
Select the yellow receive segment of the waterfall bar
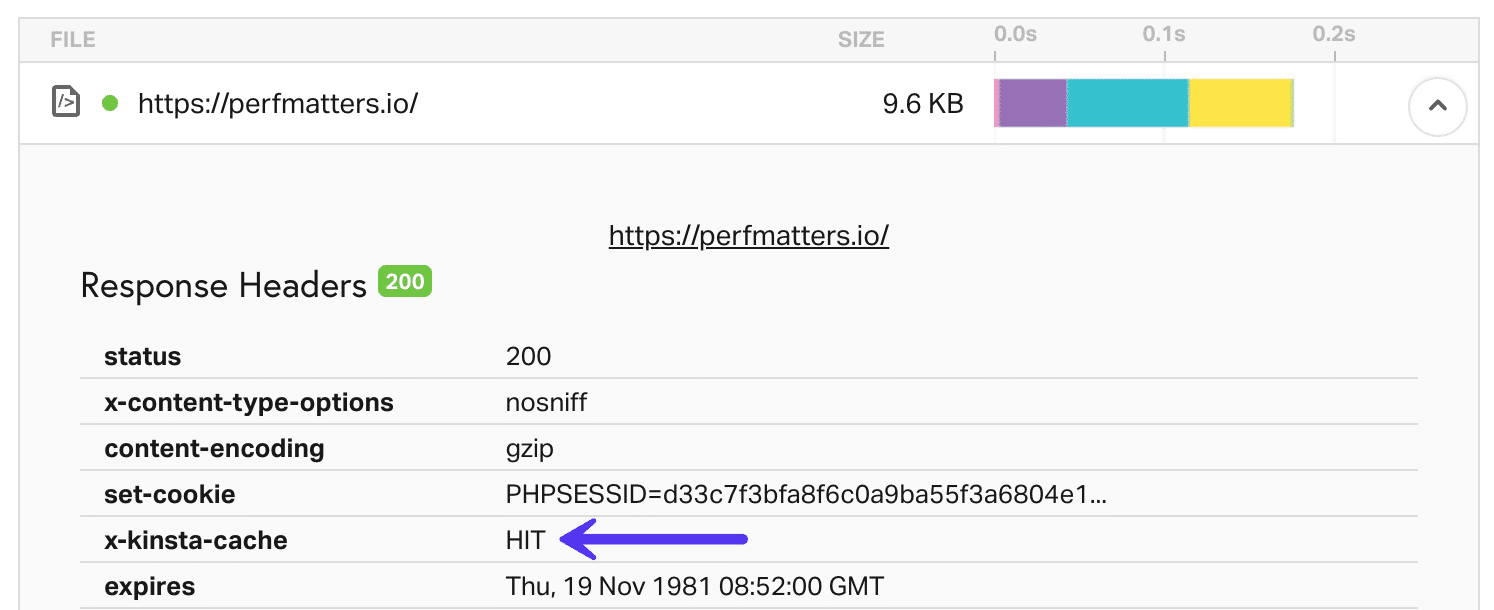(x=1240, y=102)
